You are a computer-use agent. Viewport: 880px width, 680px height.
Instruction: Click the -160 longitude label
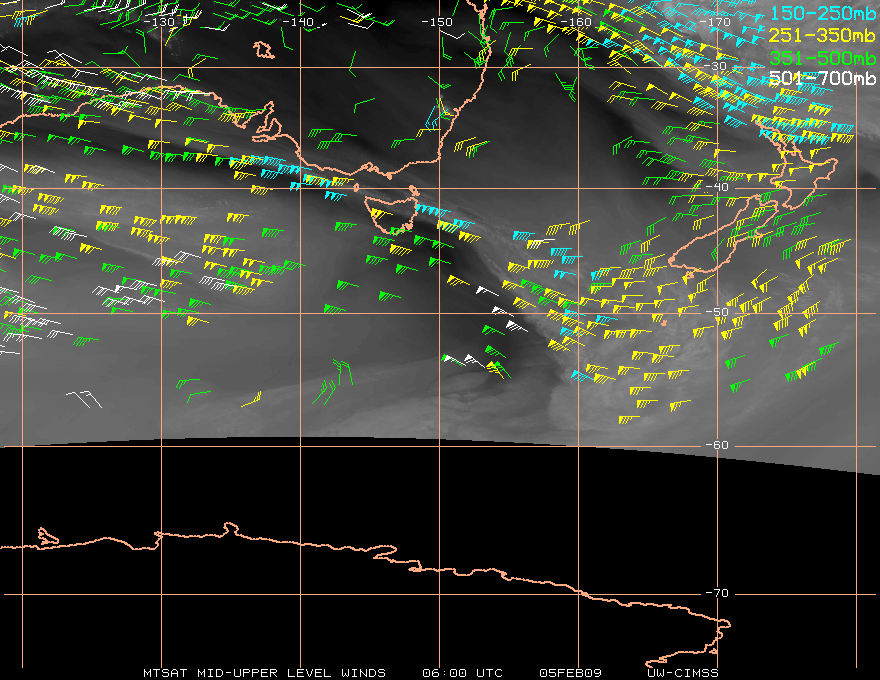[576, 22]
